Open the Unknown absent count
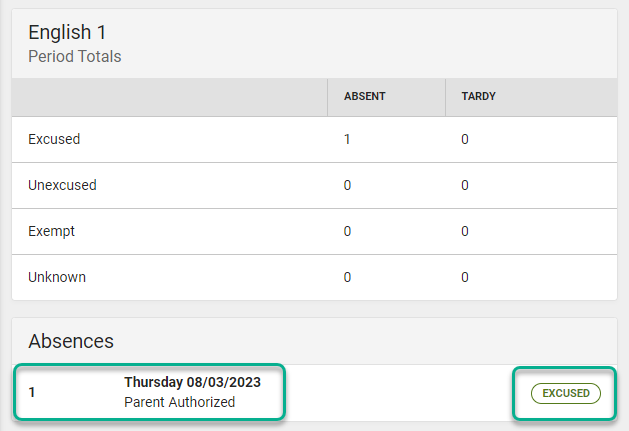The height and width of the screenshot is (431, 629). pos(347,277)
